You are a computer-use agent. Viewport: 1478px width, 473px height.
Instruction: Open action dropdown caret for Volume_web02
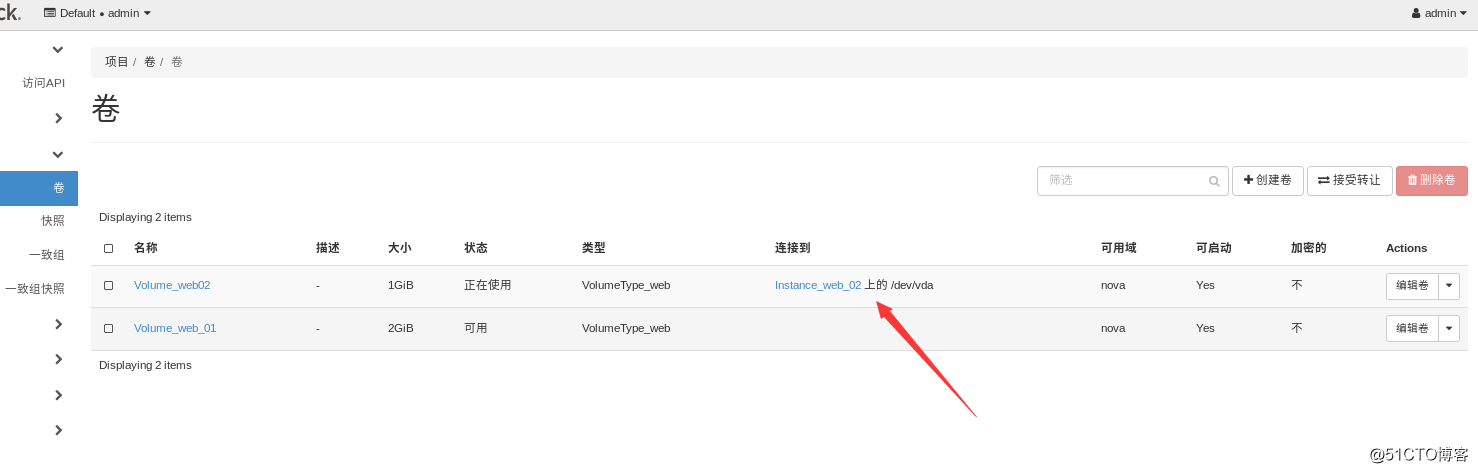[x=1449, y=286]
